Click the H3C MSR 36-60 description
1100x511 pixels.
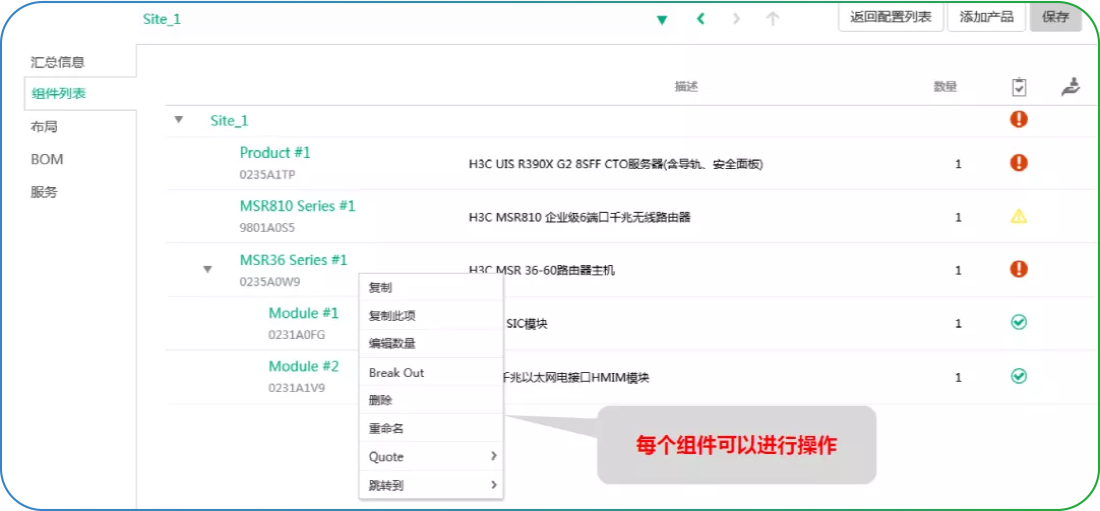coord(542,270)
